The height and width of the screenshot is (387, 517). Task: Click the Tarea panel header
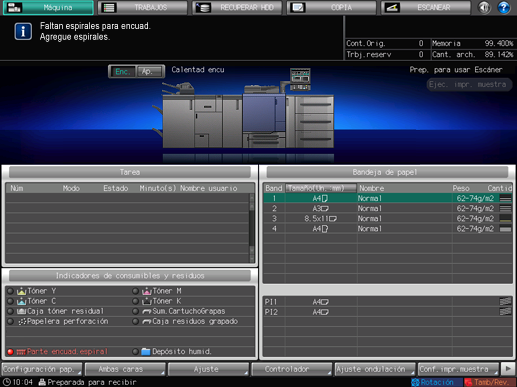click(x=130, y=172)
